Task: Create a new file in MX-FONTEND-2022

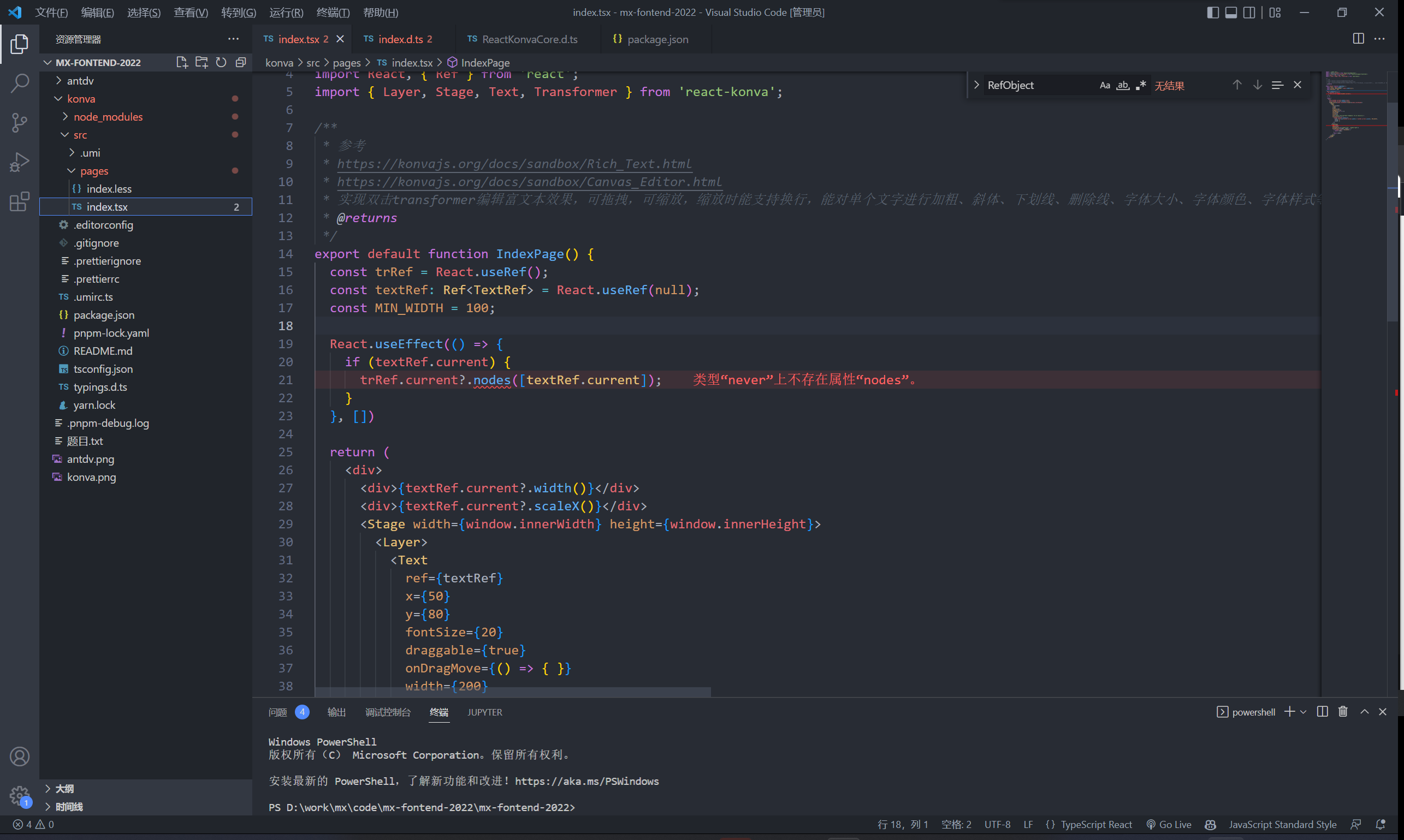Action: coord(182,62)
